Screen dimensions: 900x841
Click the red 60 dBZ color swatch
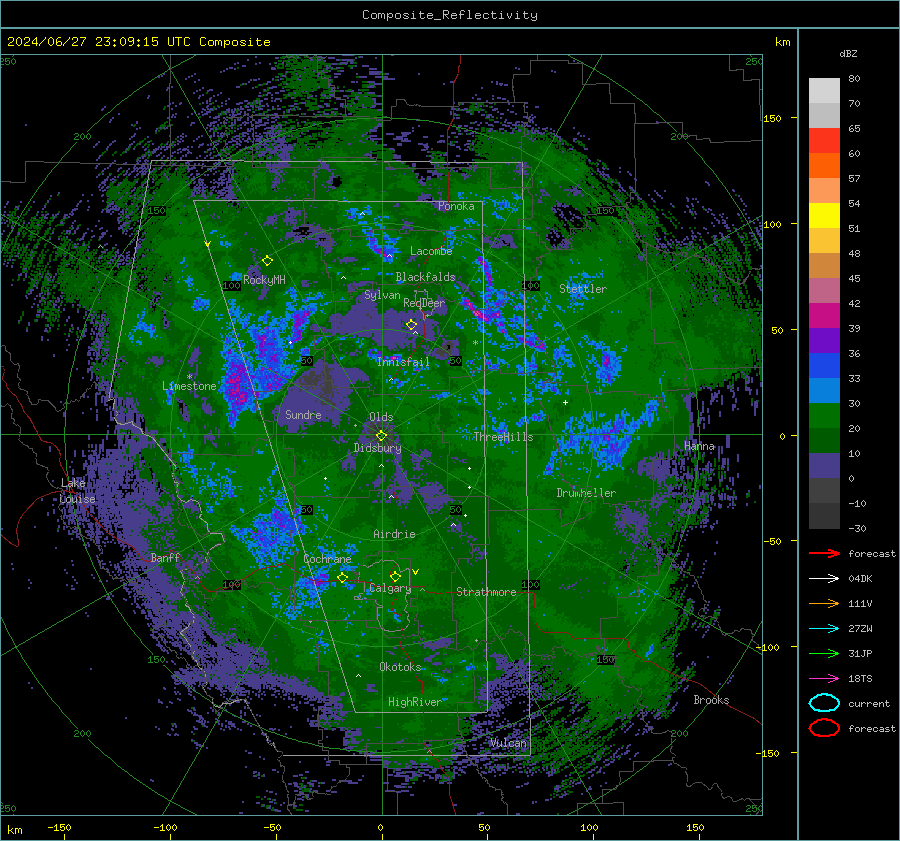pos(824,141)
